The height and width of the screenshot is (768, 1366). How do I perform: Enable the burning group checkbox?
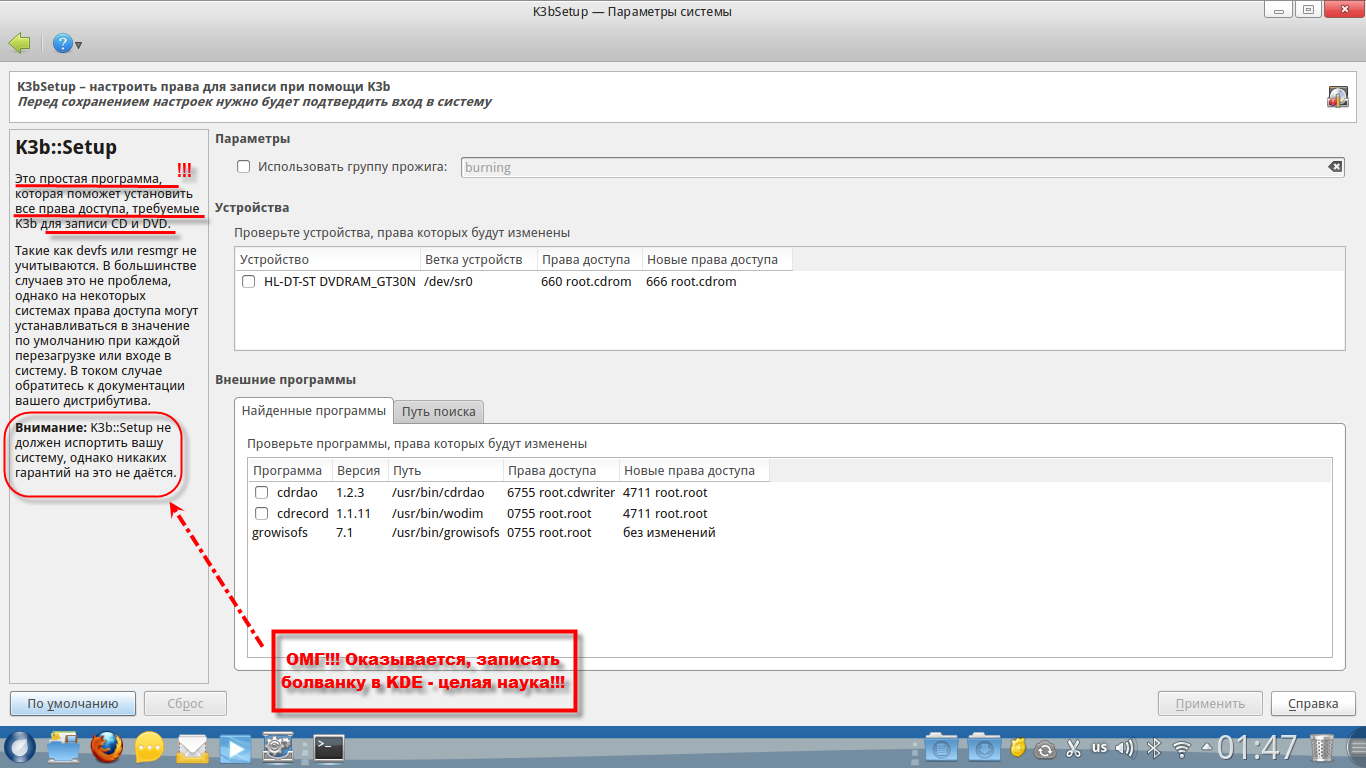pyautogui.click(x=243, y=167)
